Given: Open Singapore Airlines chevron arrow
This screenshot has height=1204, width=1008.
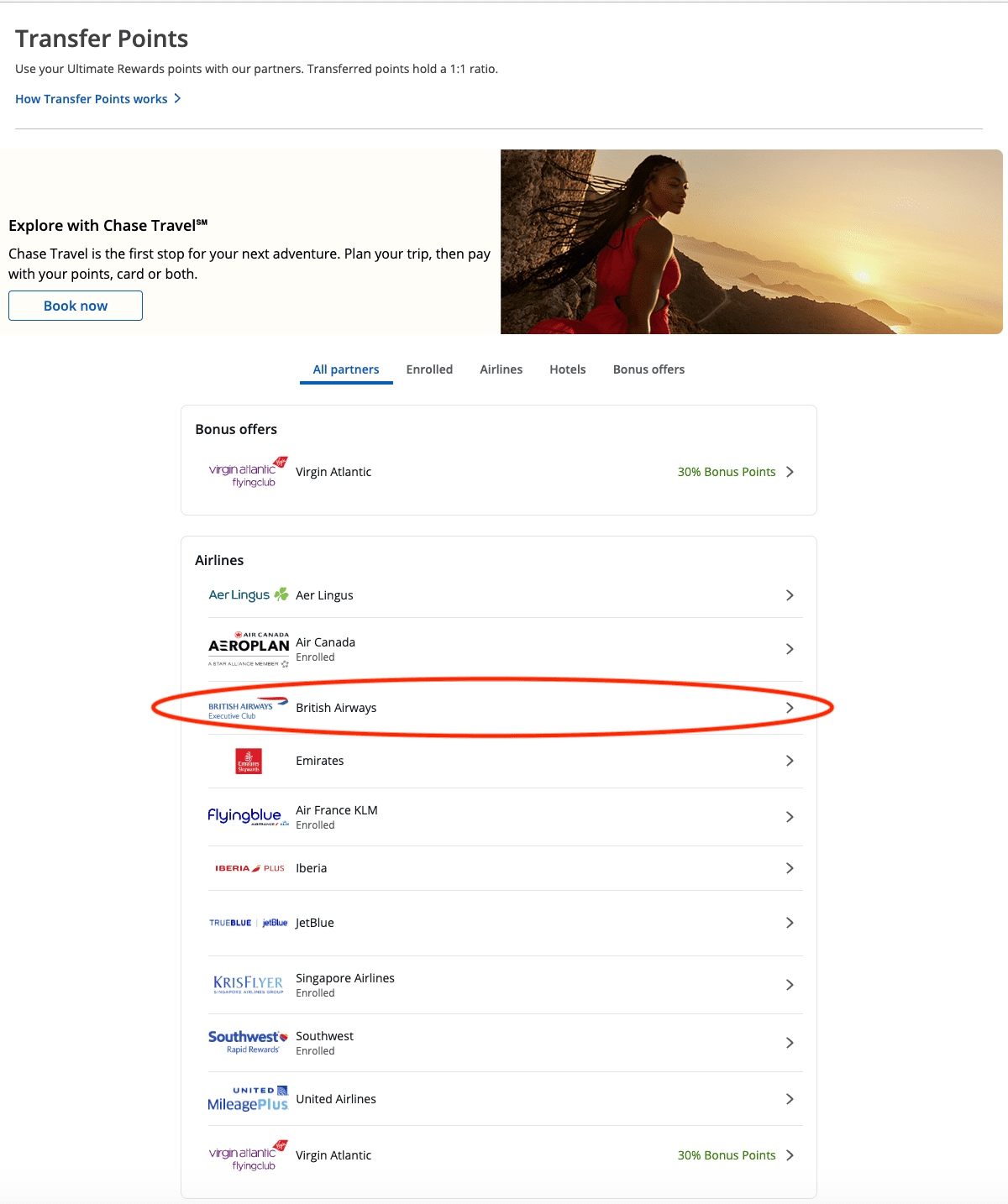Looking at the screenshot, I should tap(790, 985).
